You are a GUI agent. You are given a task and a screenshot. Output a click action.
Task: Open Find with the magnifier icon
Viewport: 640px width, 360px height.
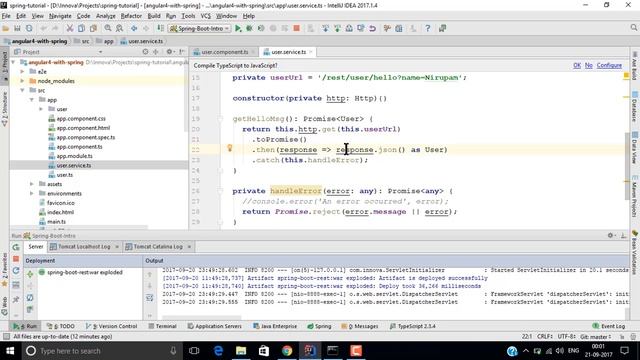click(x=108, y=28)
